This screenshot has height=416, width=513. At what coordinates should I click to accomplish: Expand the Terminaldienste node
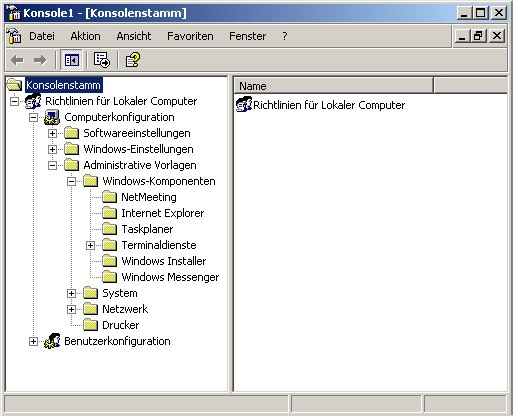pyautogui.click(x=90, y=245)
